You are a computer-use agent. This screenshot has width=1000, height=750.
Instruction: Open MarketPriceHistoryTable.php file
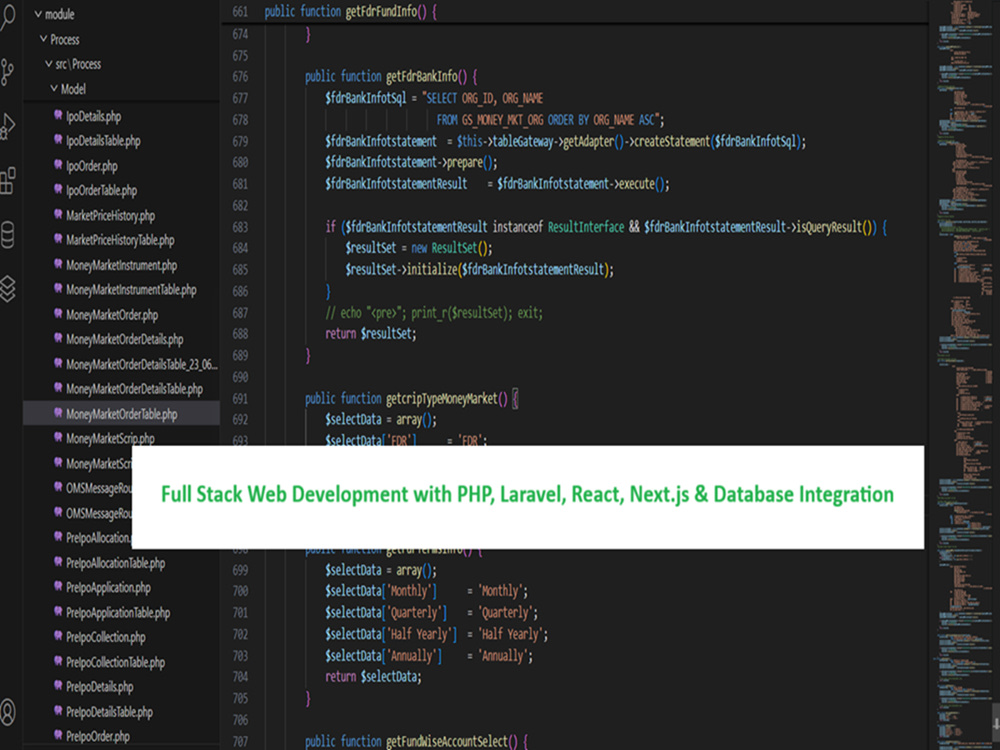coord(120,240)
